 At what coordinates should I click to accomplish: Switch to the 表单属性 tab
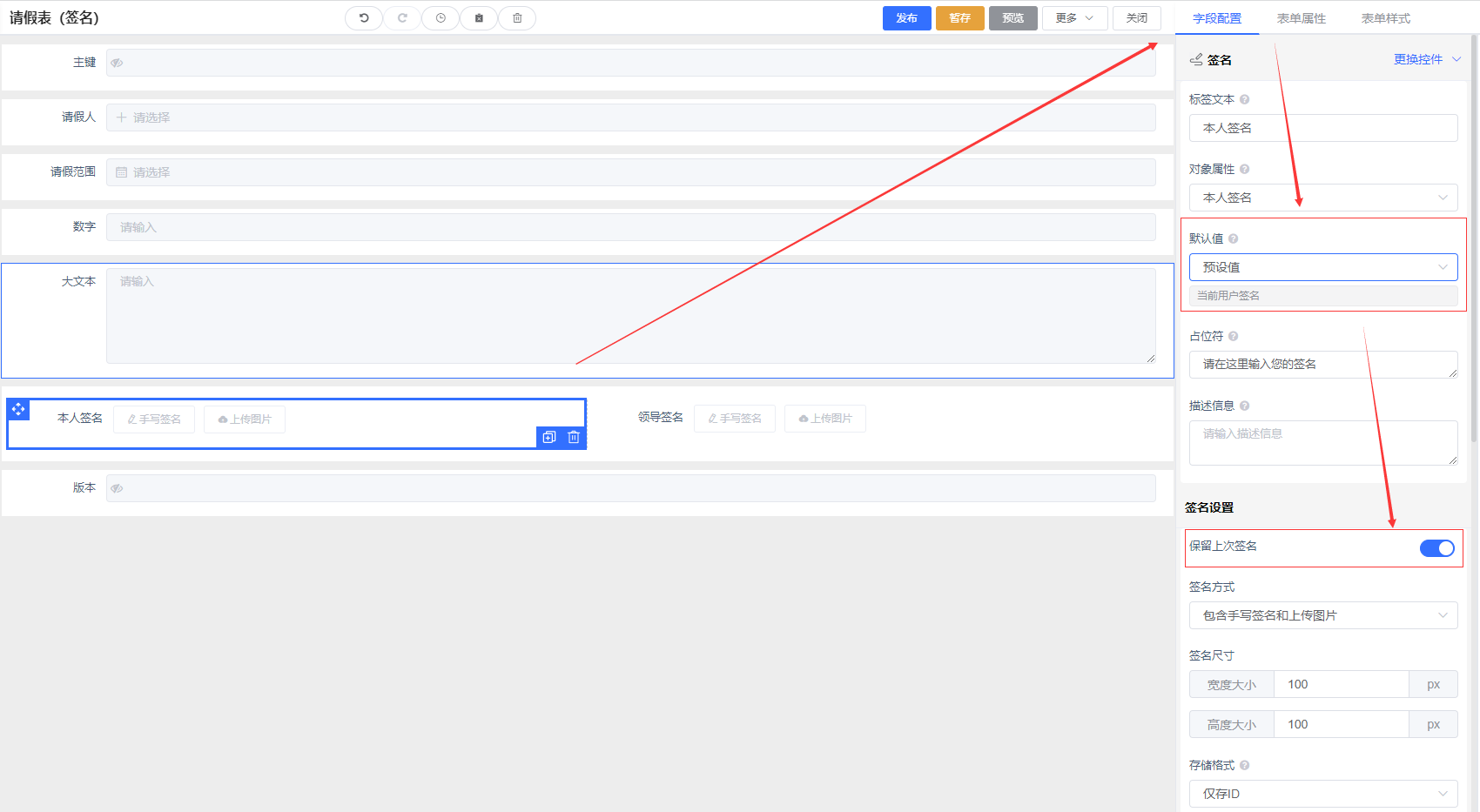[x=1301, y=18]
